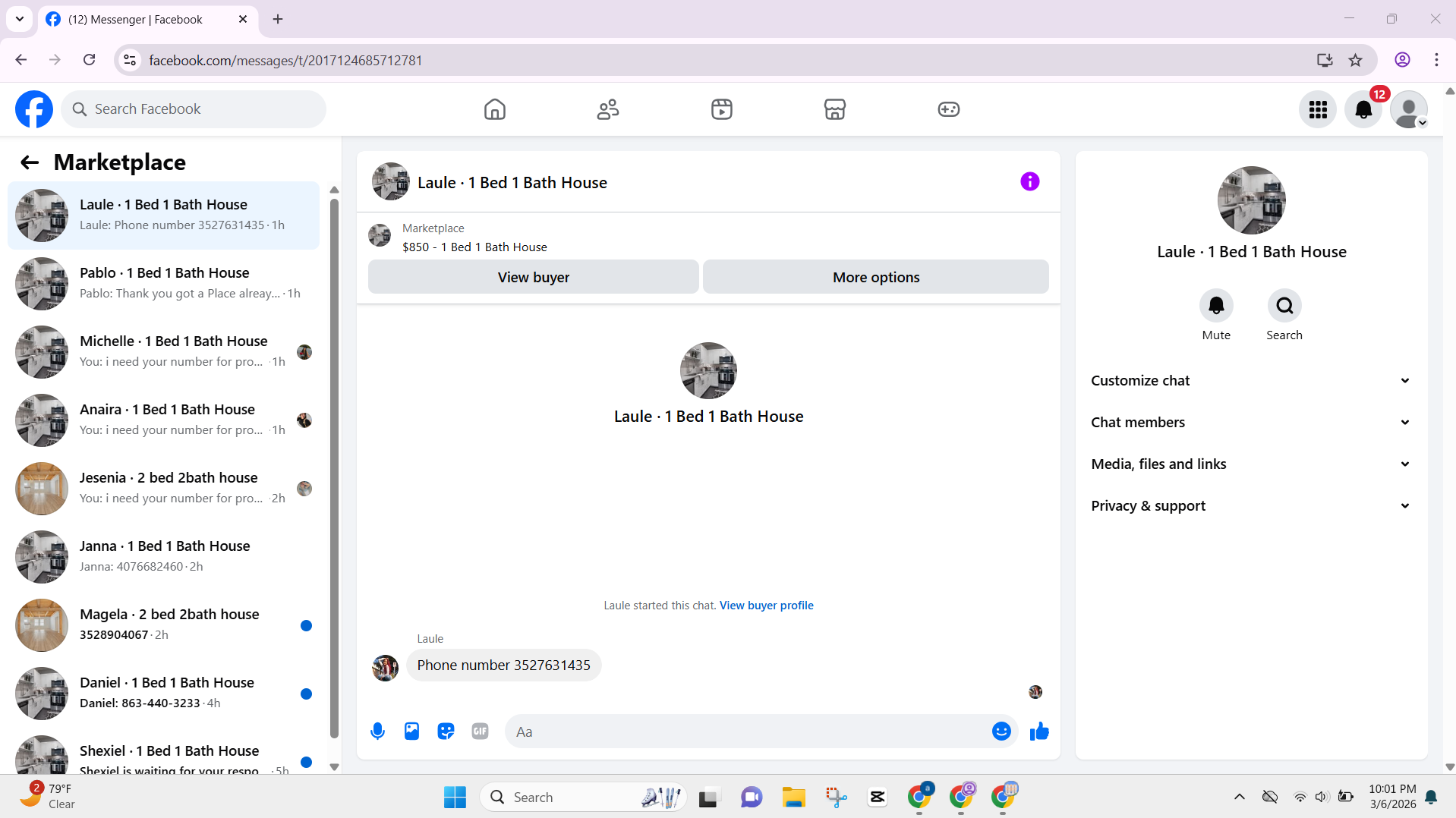Open Laule 1 Bed 1 Bath House chat
This screenshot has width=1456, height=818.
pos(163,216)
